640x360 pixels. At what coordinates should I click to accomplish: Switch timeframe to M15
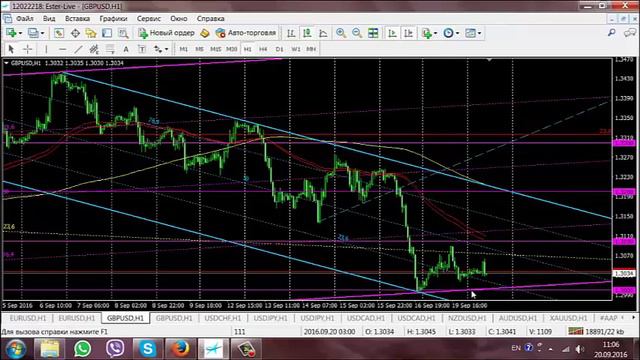coord(216,49)
